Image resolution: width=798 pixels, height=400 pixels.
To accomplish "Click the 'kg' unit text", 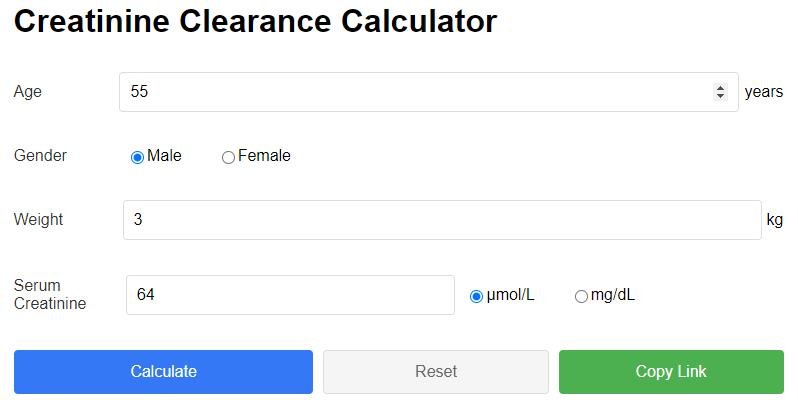I will click(774, 220).
